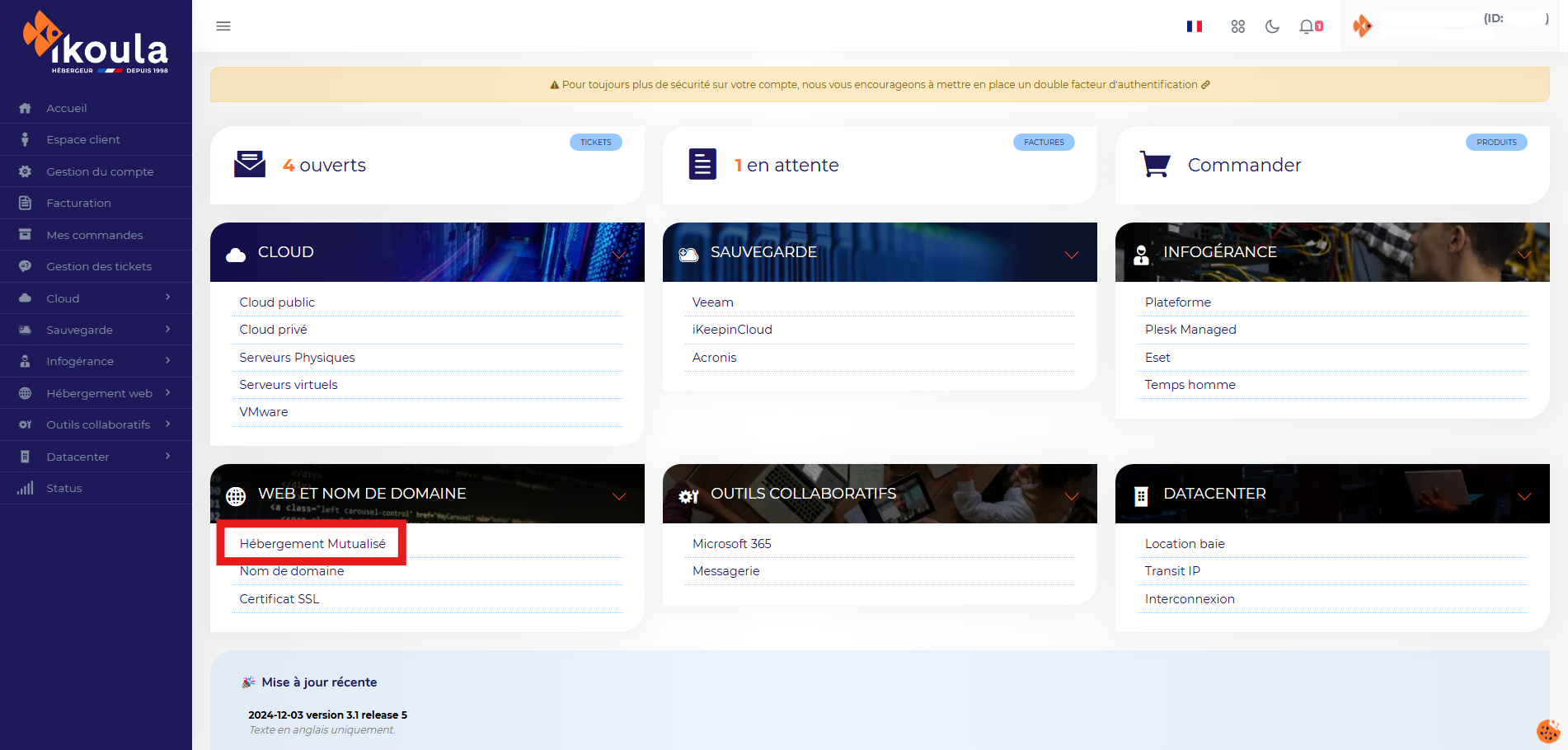
Task: Open Espace client menu item
Action: (x=96, y=139)
